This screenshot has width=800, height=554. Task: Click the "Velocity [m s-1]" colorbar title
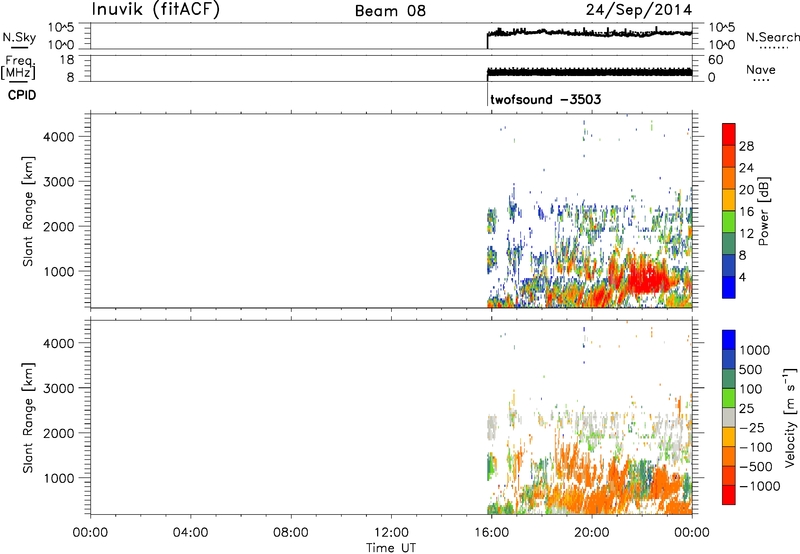[790, 418]
